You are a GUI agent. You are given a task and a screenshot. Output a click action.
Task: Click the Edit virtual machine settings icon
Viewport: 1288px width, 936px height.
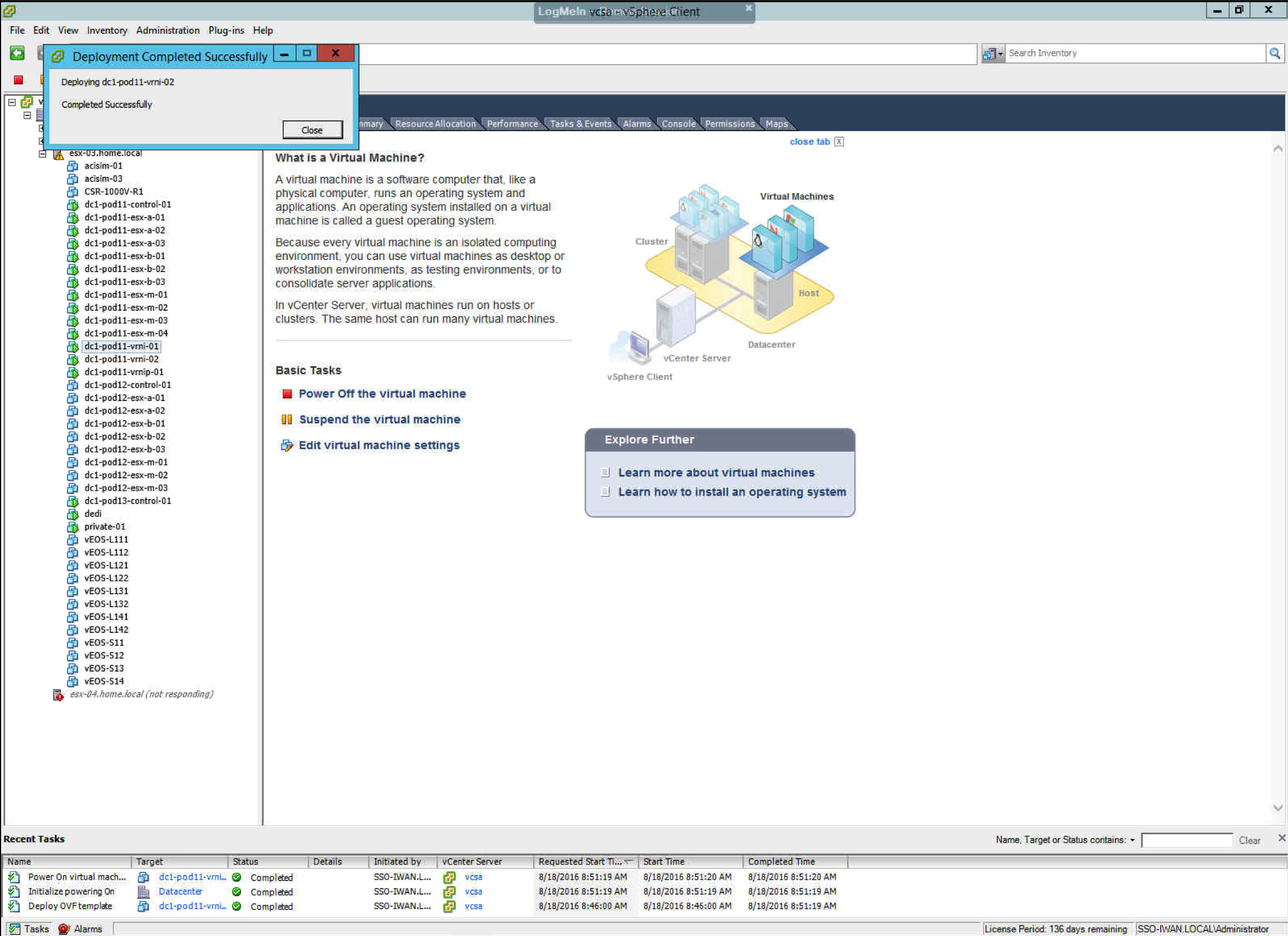[x=287, y=446]
